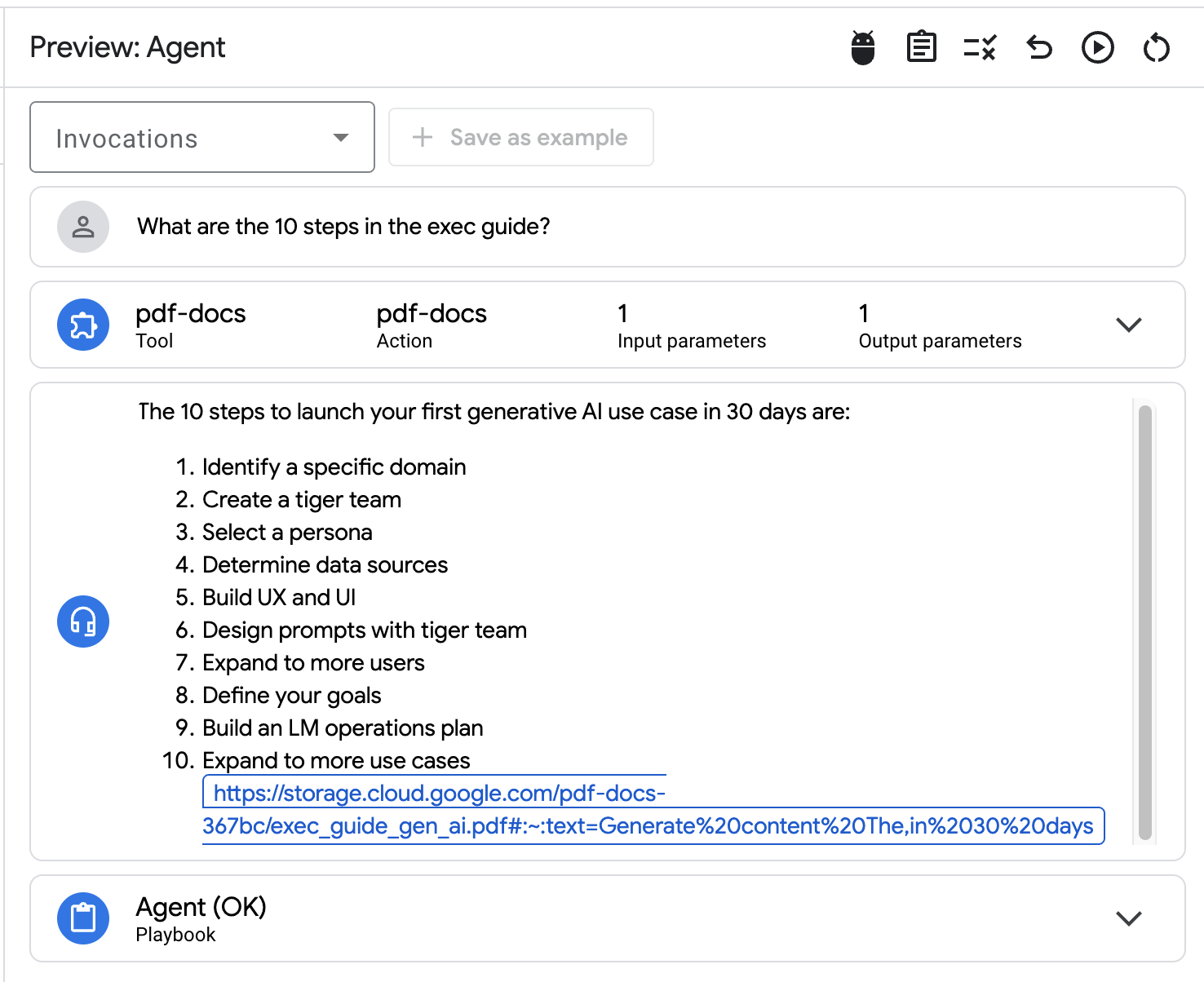The height and width of the screenshot is (982, 1204).
Task: Click the blue Playbook clipboard icon
Action: [83, 918]
